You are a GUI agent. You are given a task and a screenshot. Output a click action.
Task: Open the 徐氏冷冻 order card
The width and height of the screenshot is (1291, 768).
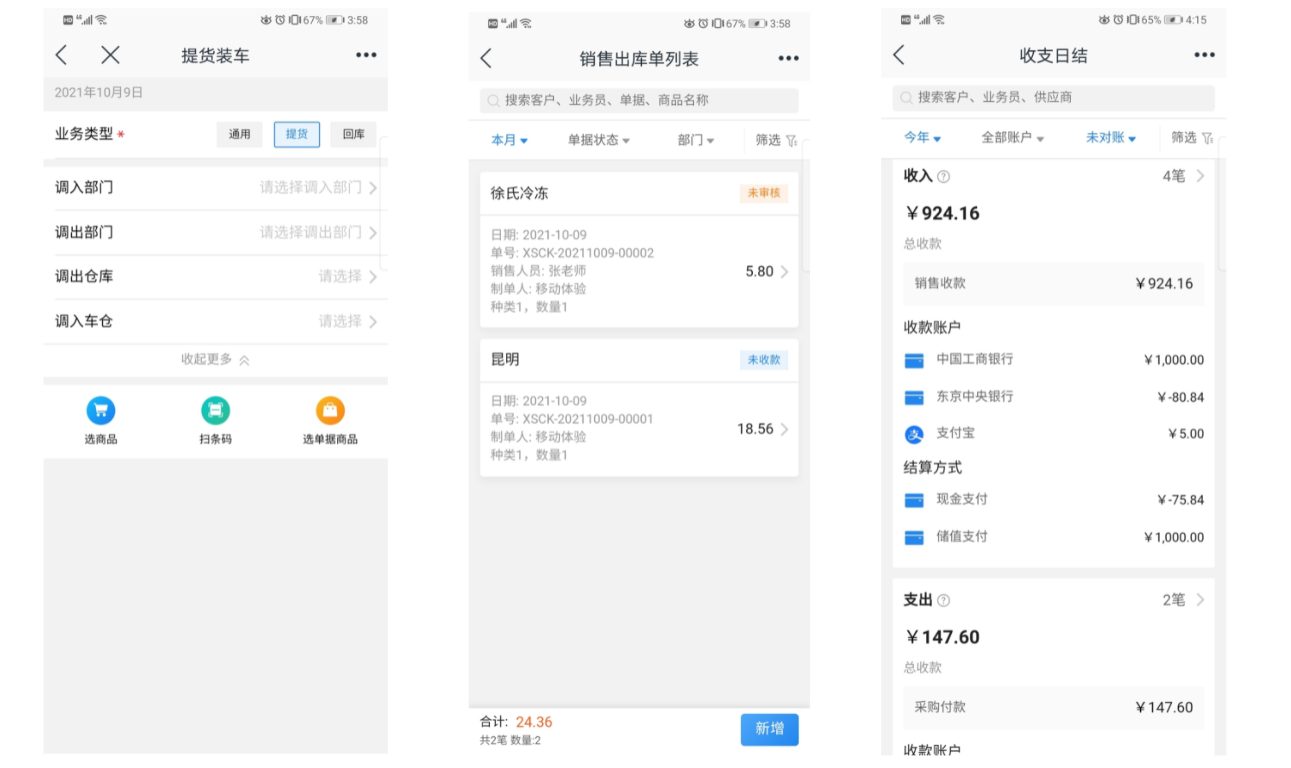point(639,250)
